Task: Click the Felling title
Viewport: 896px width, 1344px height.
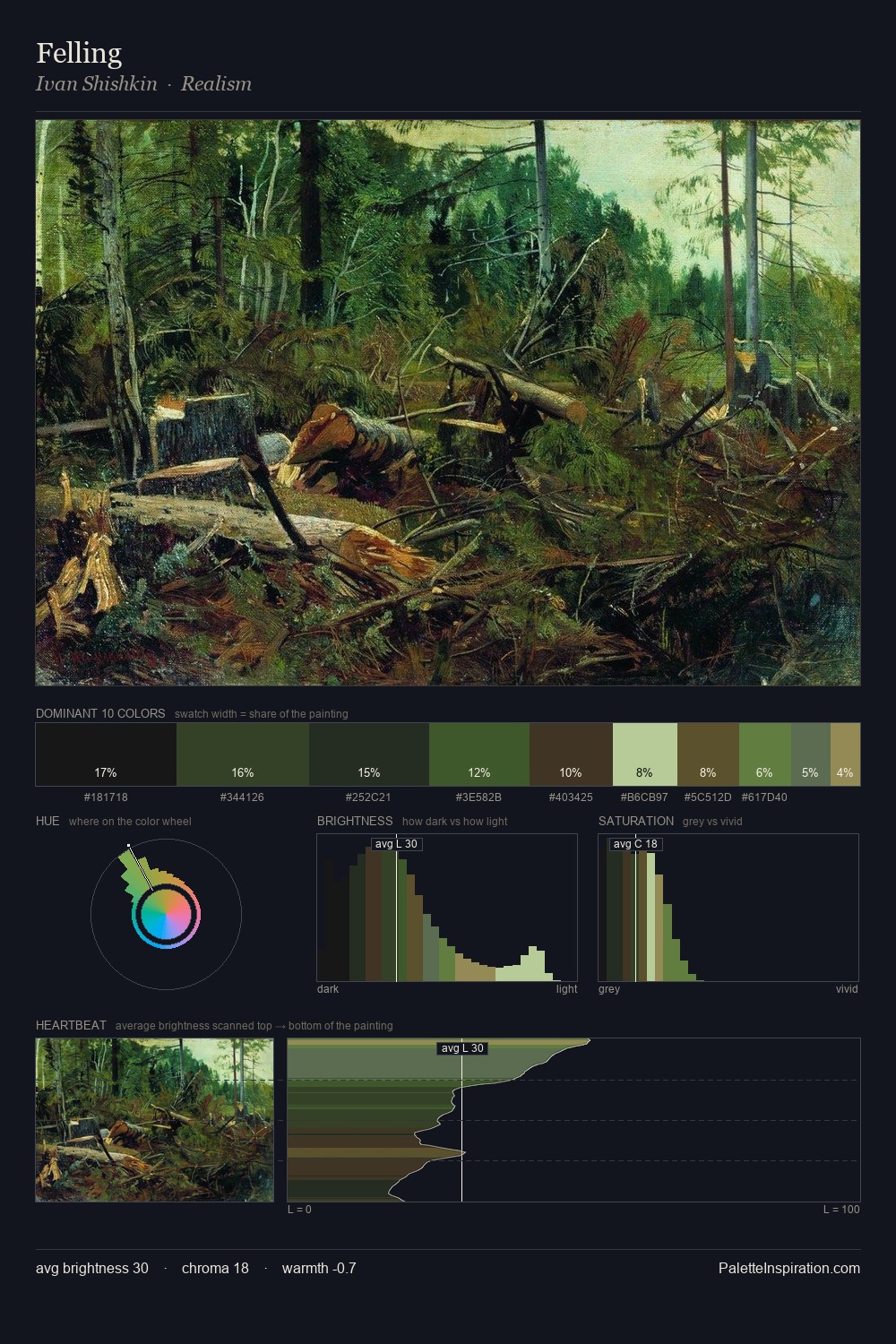Action: coord(79,53)
